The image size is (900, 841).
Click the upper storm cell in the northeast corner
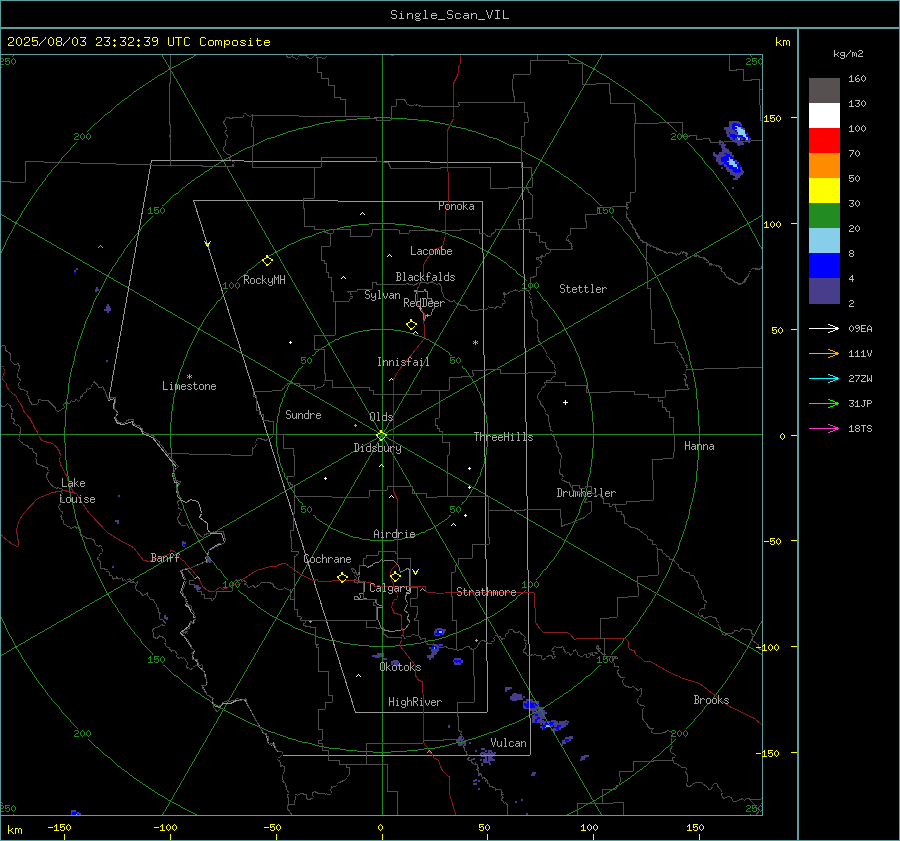coord(737,132)
